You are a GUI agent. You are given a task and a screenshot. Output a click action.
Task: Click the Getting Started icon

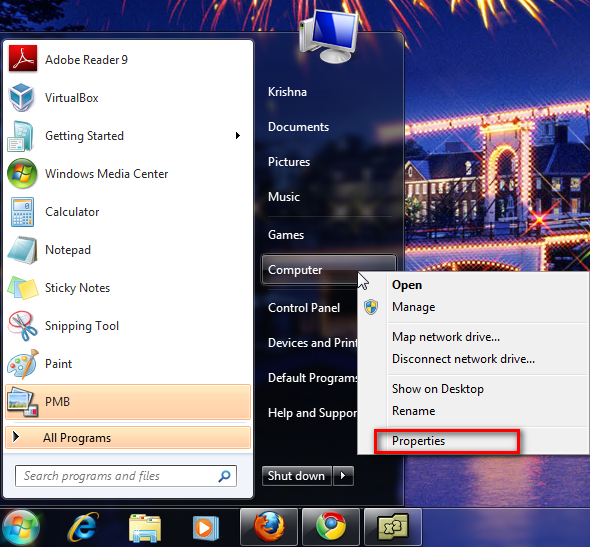(20, 136)
